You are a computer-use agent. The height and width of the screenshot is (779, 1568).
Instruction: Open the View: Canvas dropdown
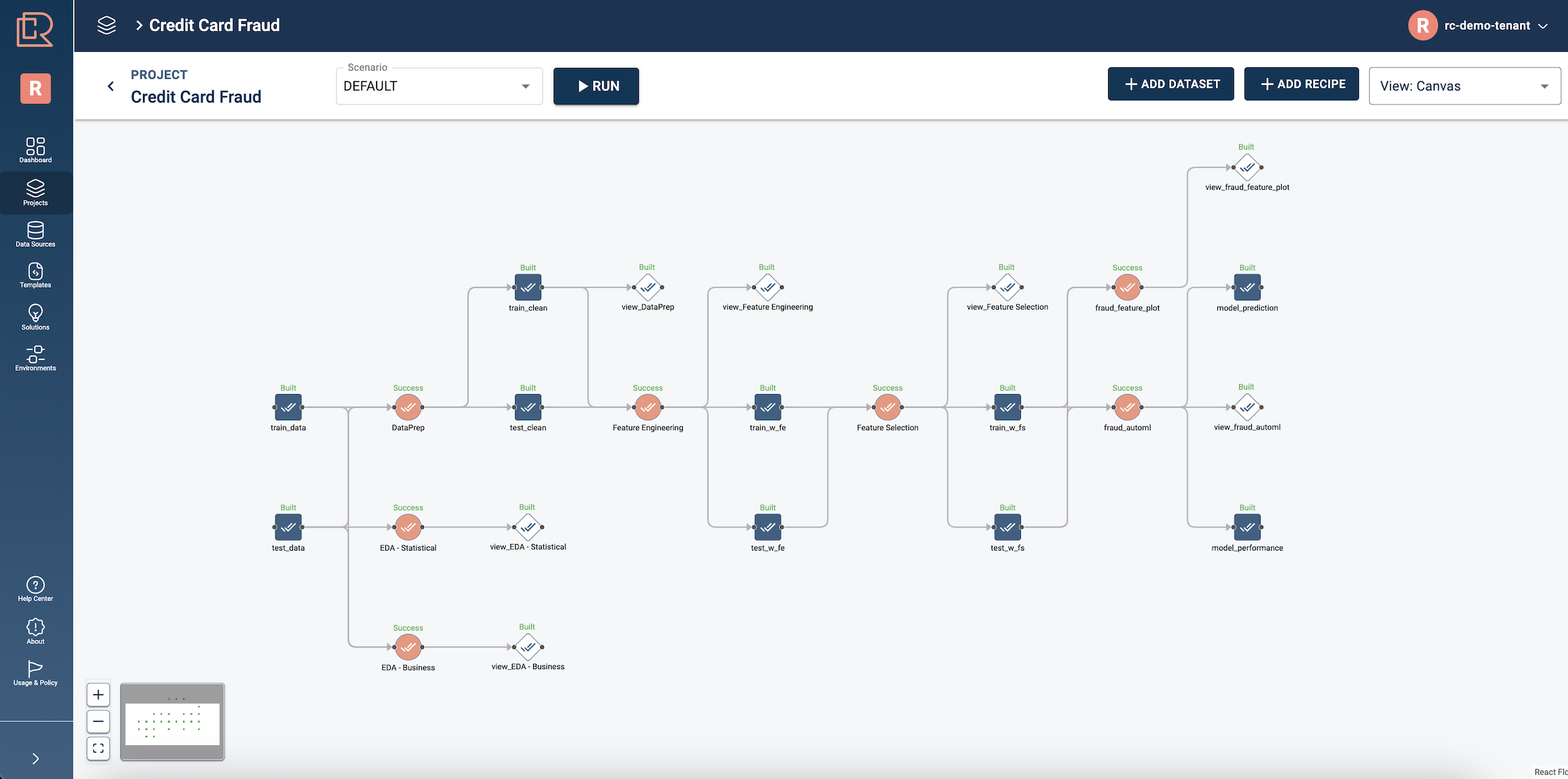coord(1464,87)
